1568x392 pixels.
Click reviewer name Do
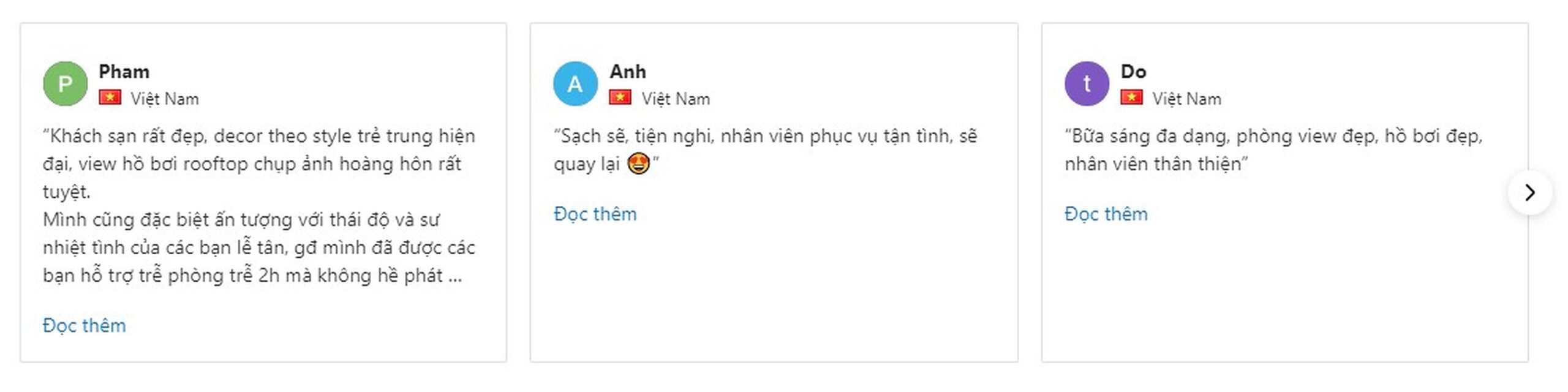point(1133,72)
